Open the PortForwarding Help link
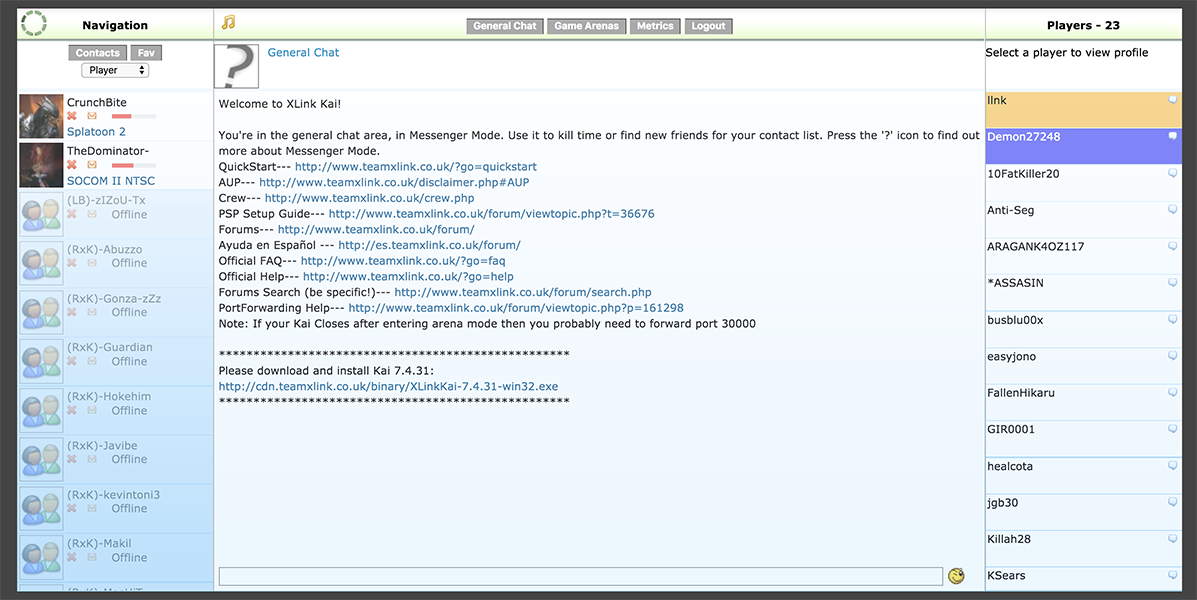Image resolution: width=1197 pixels, height=600 pixels. (516, 308)
